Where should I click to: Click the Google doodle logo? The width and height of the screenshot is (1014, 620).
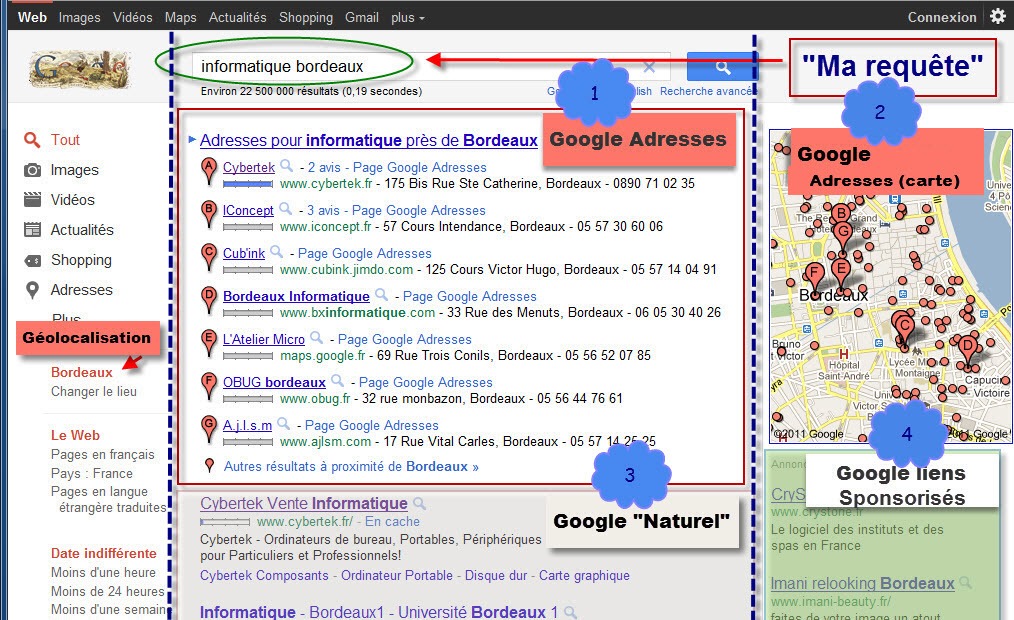coord(80,69)
